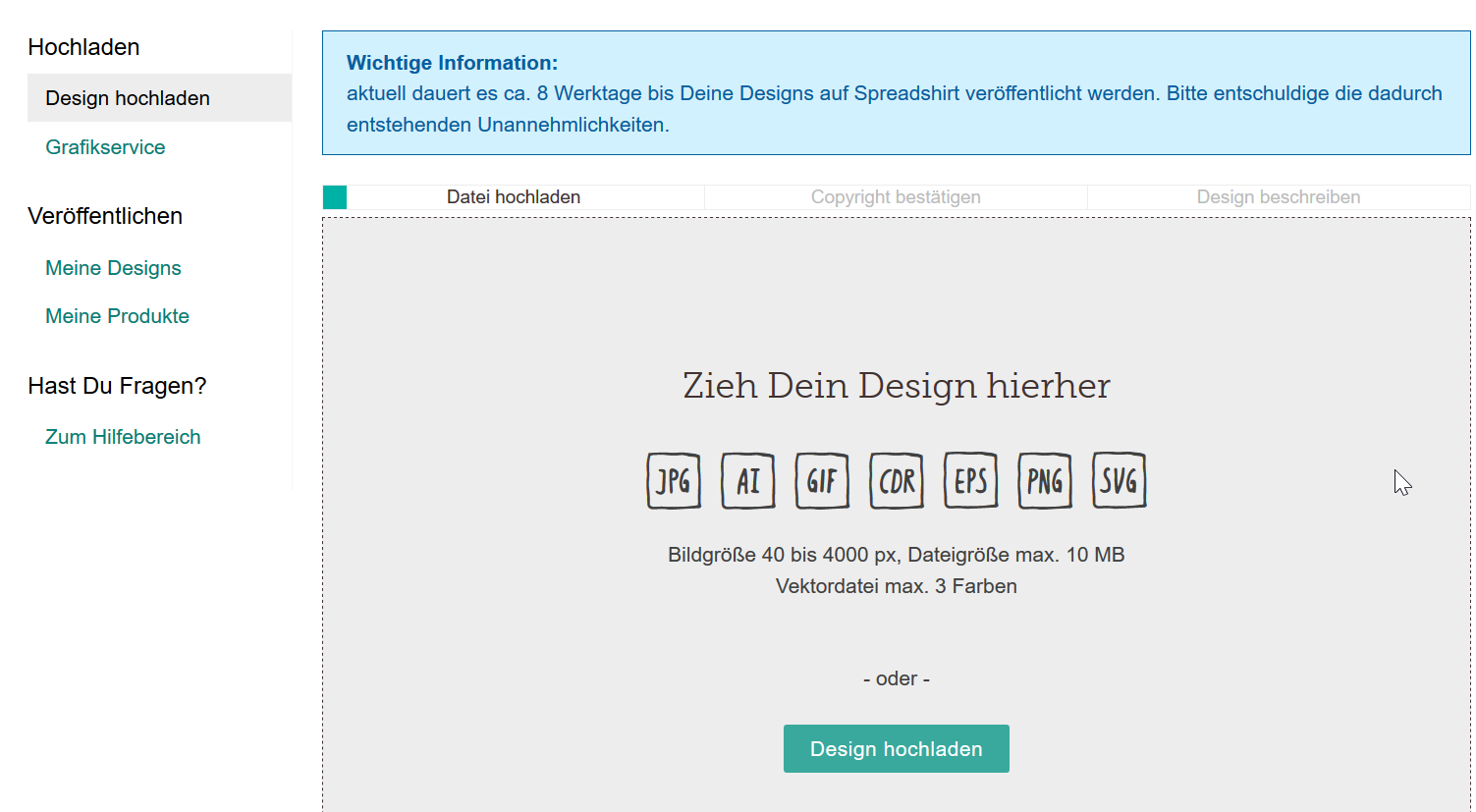Viewport: 1476px width, 812px height.
Task: Click the AI file format icon
Action: [748, 481]
